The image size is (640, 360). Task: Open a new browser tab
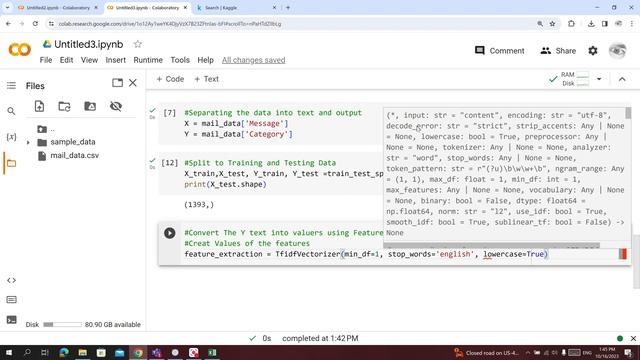pos(288,7)
